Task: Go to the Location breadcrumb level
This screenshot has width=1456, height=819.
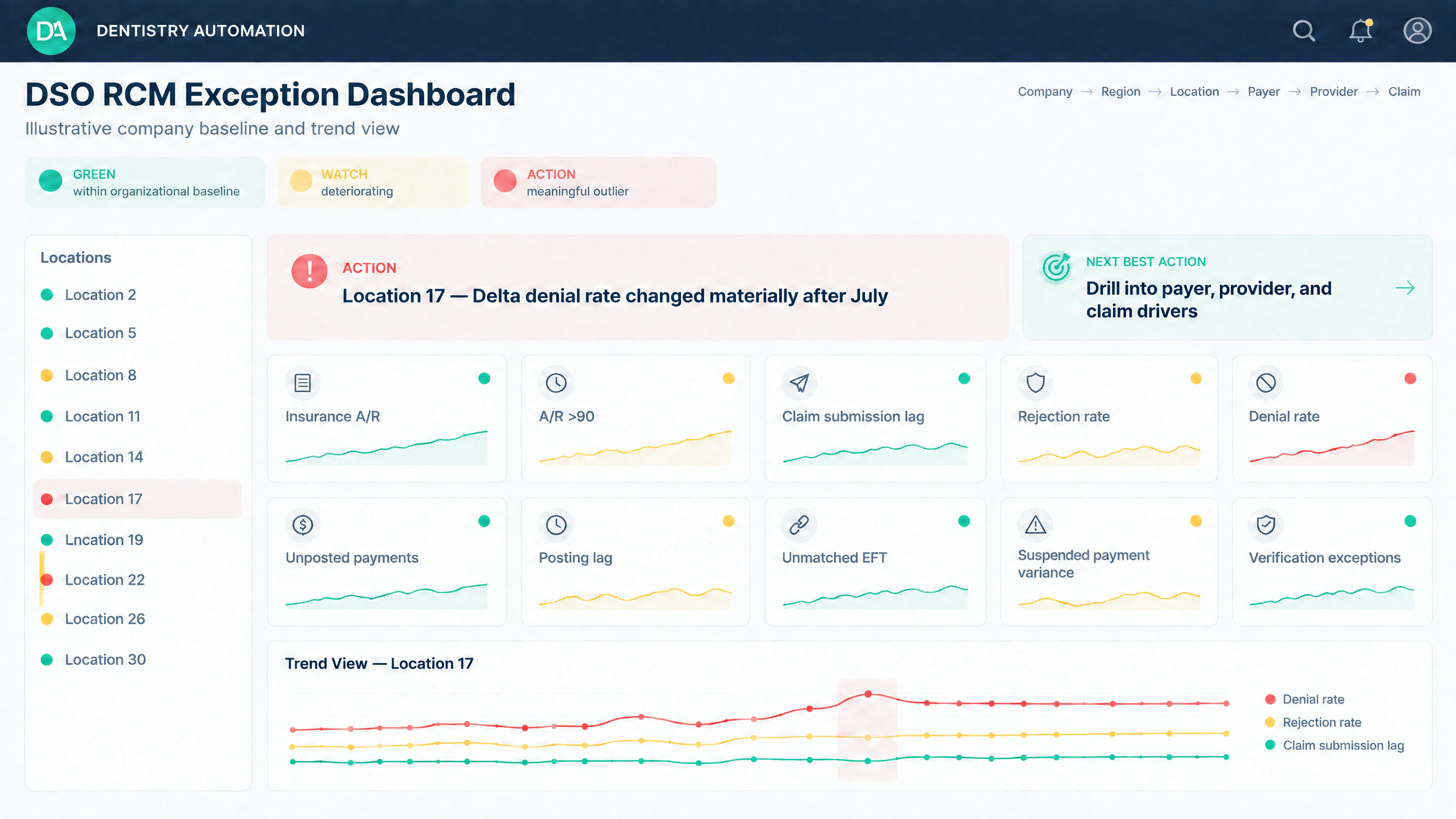Action: click(1194, 92)
